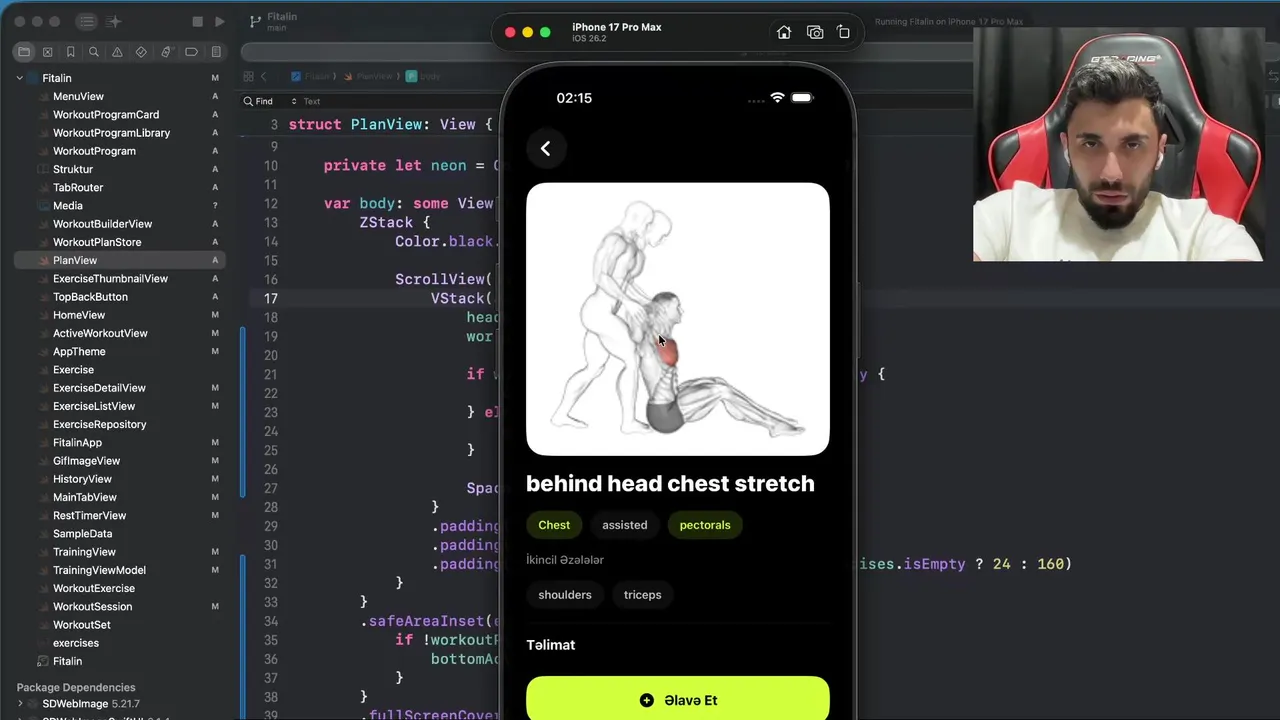Open the Find navigator magnifier icon

94,52
